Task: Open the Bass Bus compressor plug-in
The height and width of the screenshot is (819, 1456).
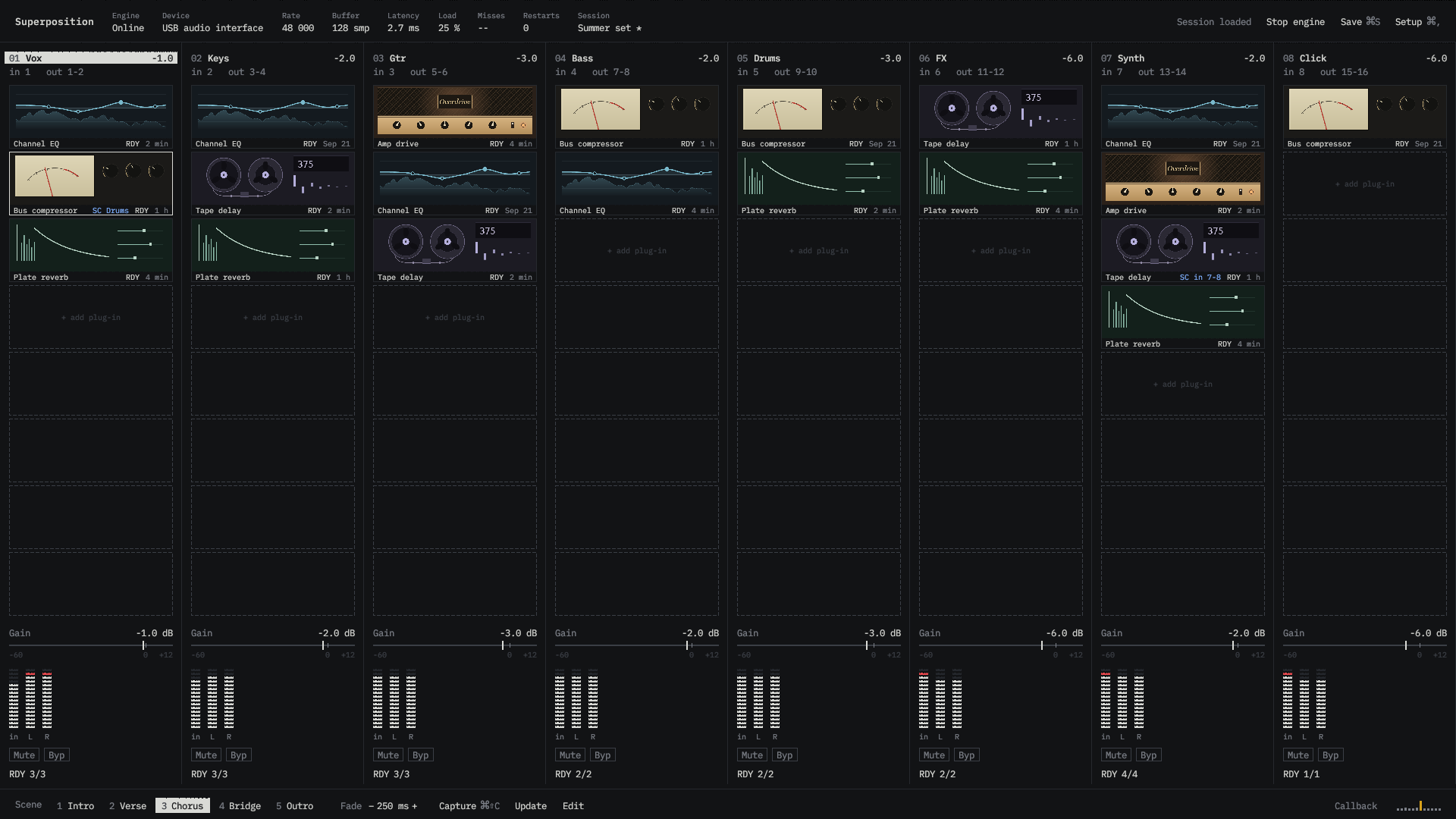Action: click(x=637, y=117)
